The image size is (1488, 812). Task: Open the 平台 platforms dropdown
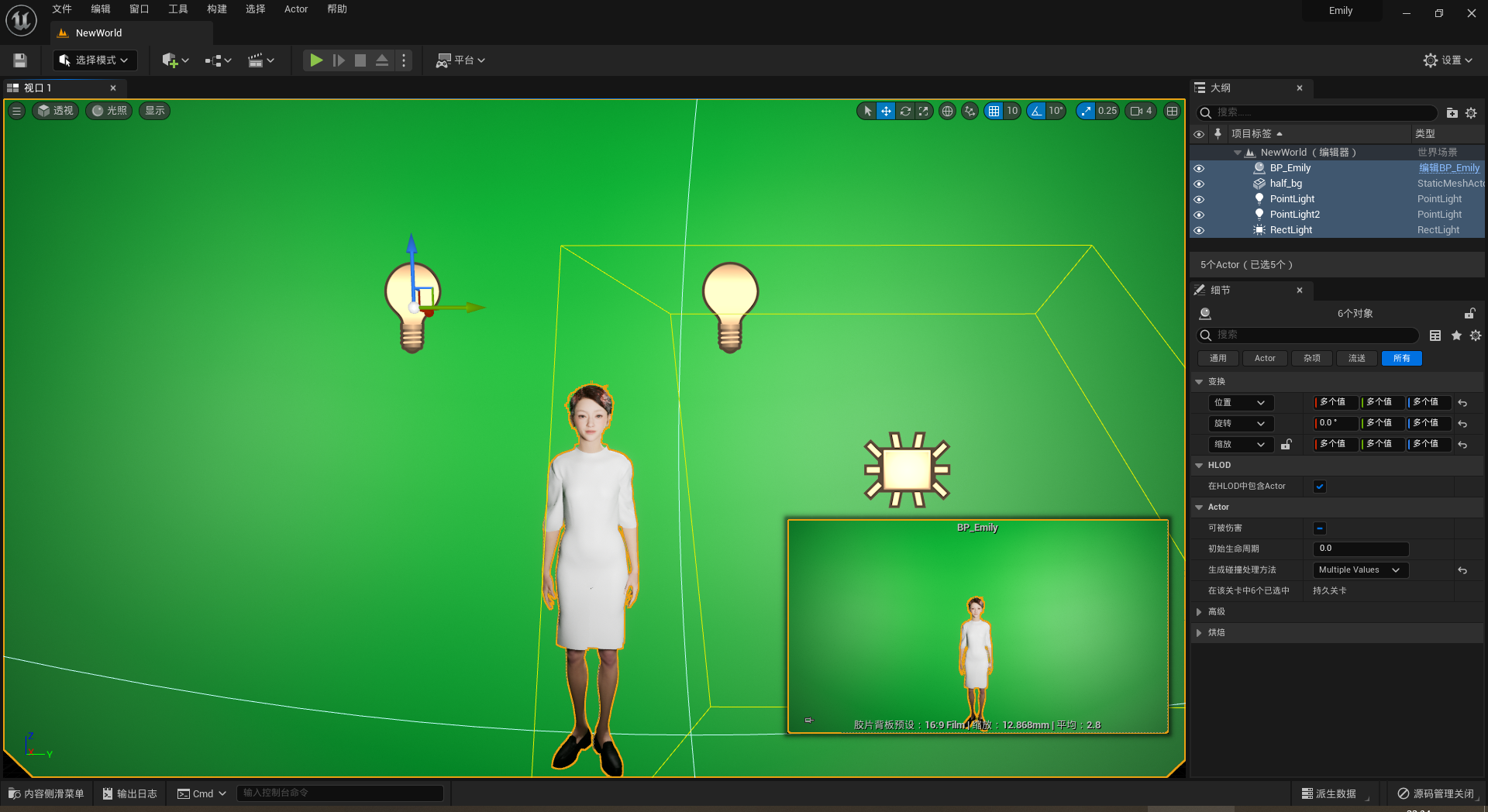[460, 60]
